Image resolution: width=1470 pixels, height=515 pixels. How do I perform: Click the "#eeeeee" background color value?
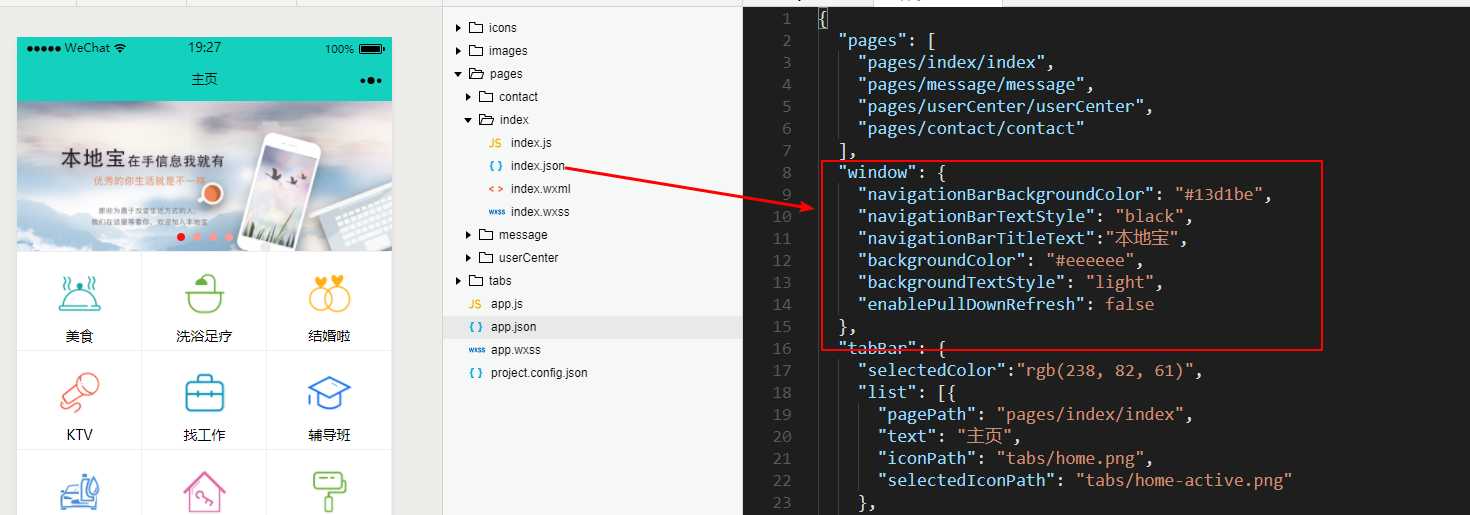pyautogui.click(x=1092, y=260)
